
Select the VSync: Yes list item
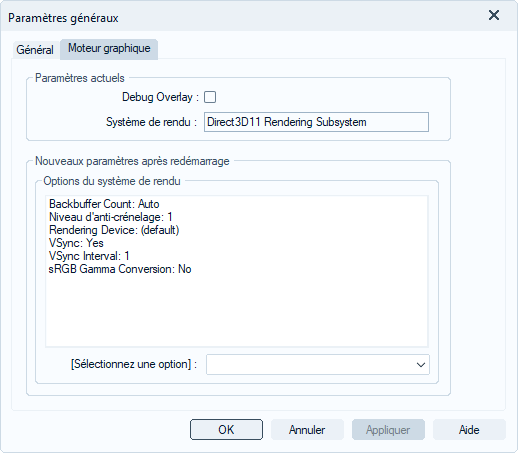click(76, 243)
